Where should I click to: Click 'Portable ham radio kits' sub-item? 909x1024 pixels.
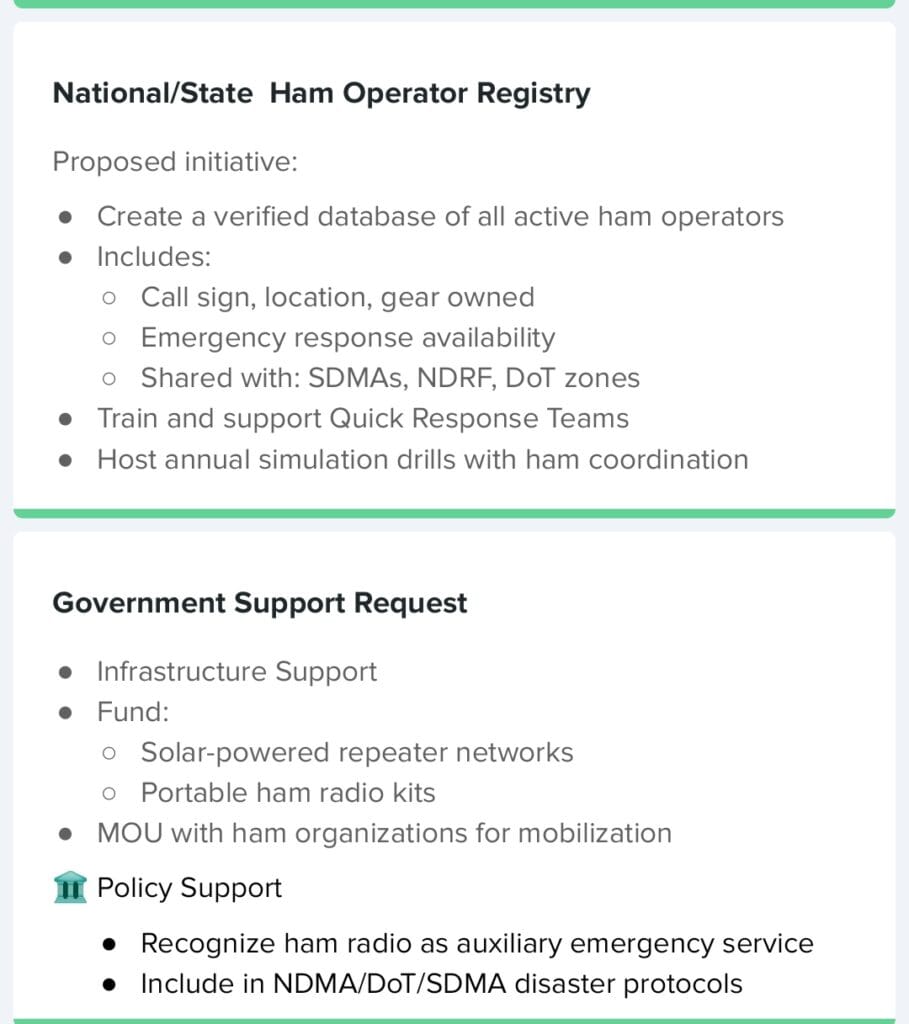[x=288, y=793]
